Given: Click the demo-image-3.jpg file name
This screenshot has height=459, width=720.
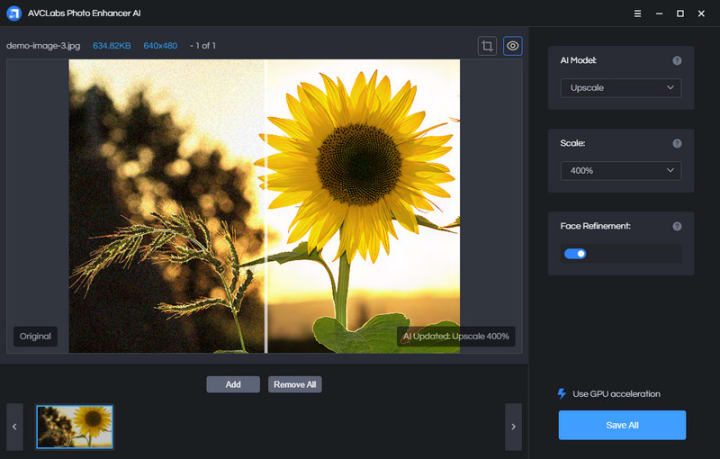Looking at the screenshot, I should tap(43, 46).
